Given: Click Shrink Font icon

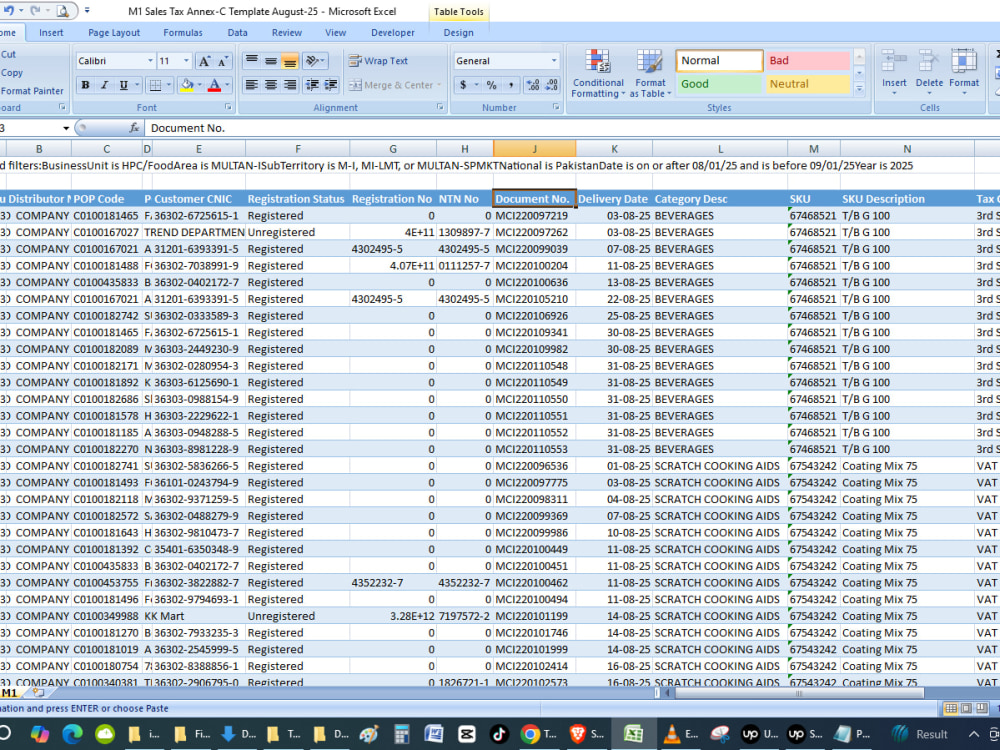Looking at the screenshot, I should point(222,61).
